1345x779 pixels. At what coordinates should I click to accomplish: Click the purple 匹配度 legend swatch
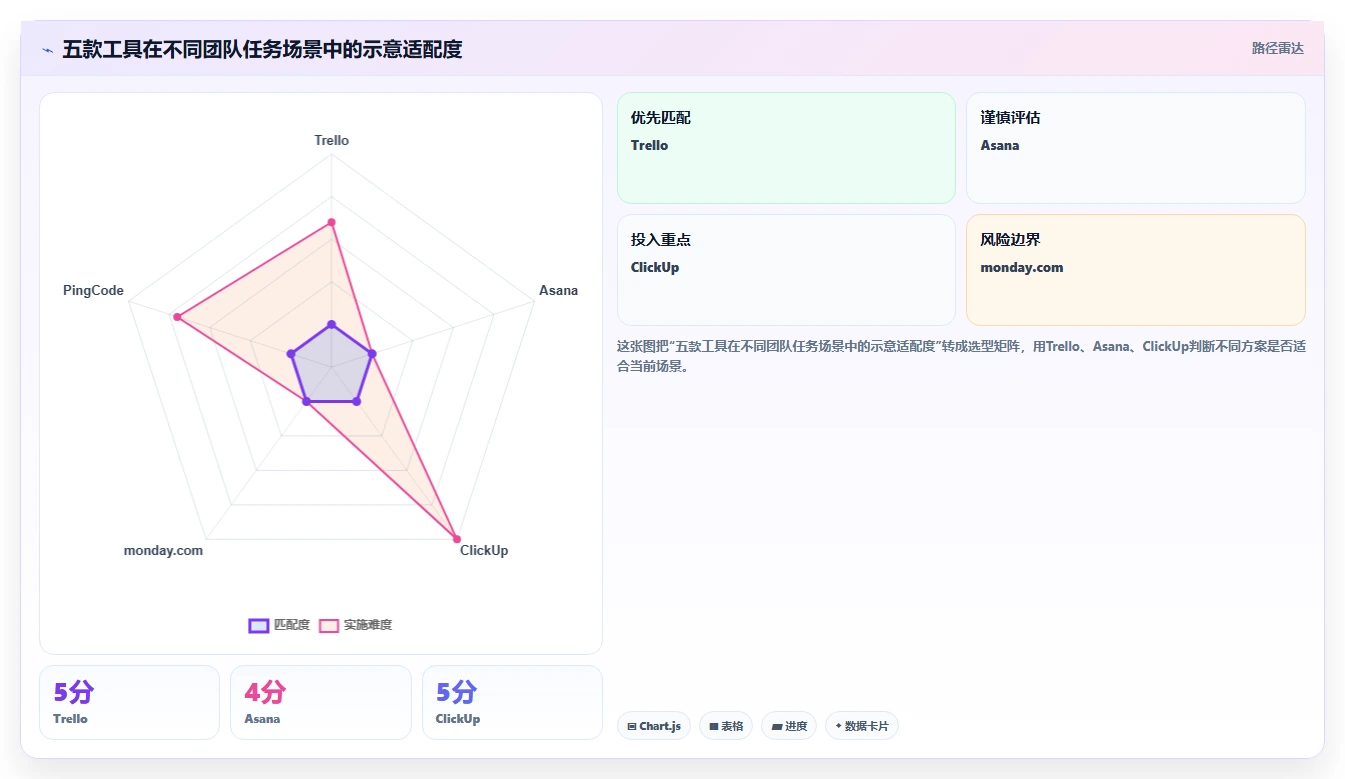[x=259, y=625]
